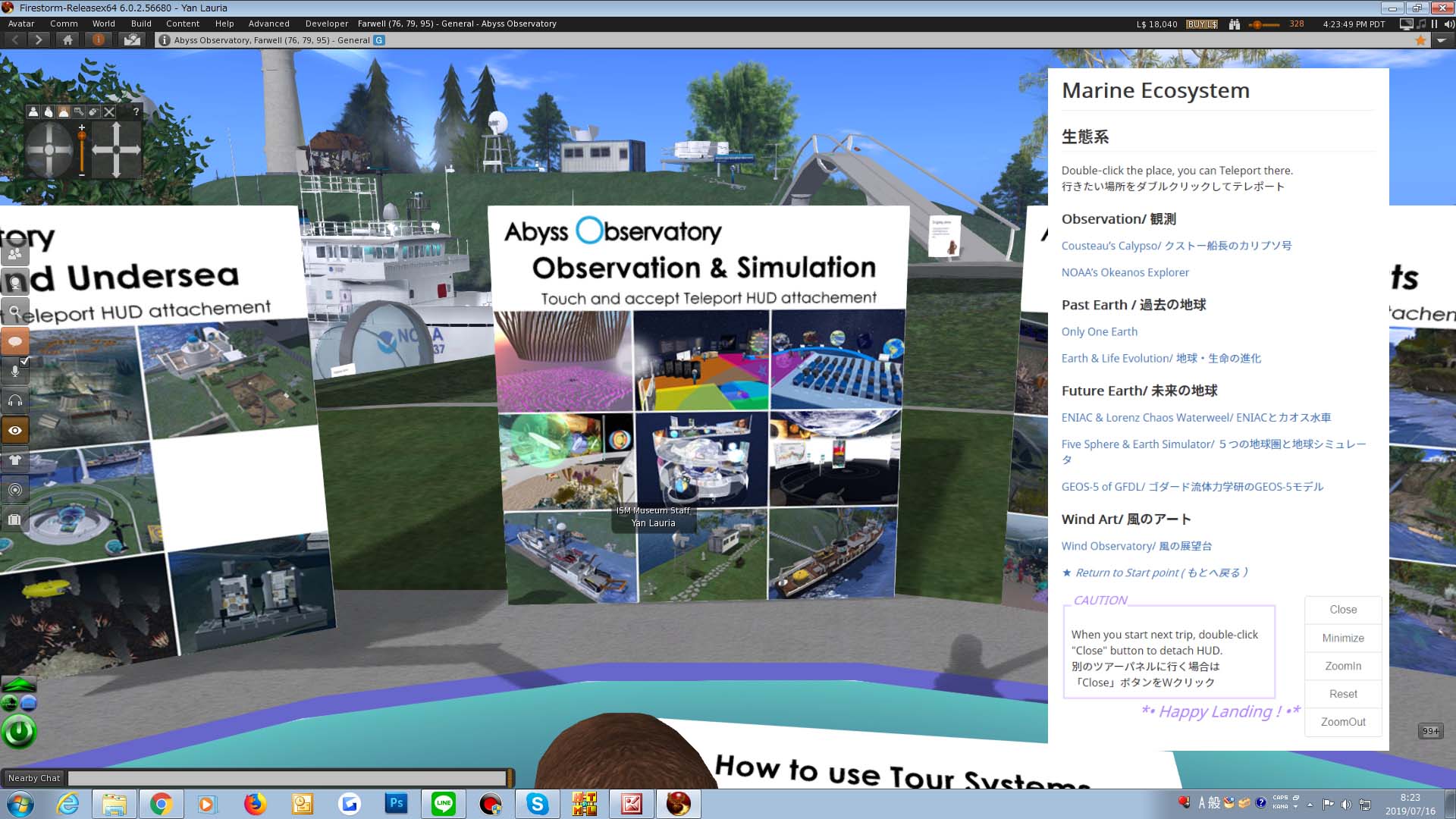Image resolution: width=1456 pixels, height=819 pixels.
Task: Open the Content menu
Action: (183, 24)
